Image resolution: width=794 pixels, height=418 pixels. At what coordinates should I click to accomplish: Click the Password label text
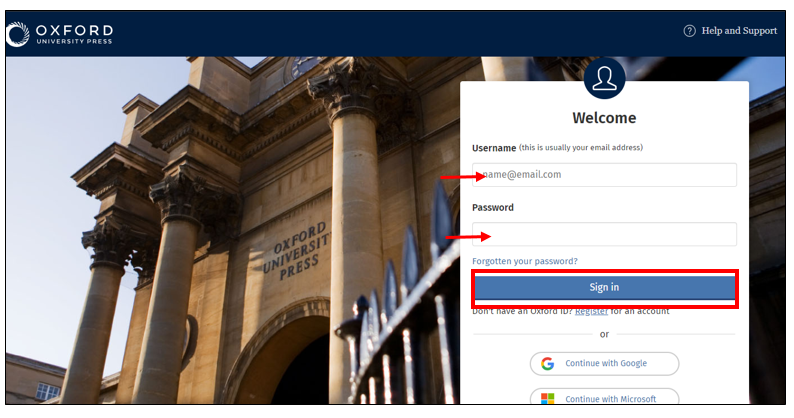[493, 207]
